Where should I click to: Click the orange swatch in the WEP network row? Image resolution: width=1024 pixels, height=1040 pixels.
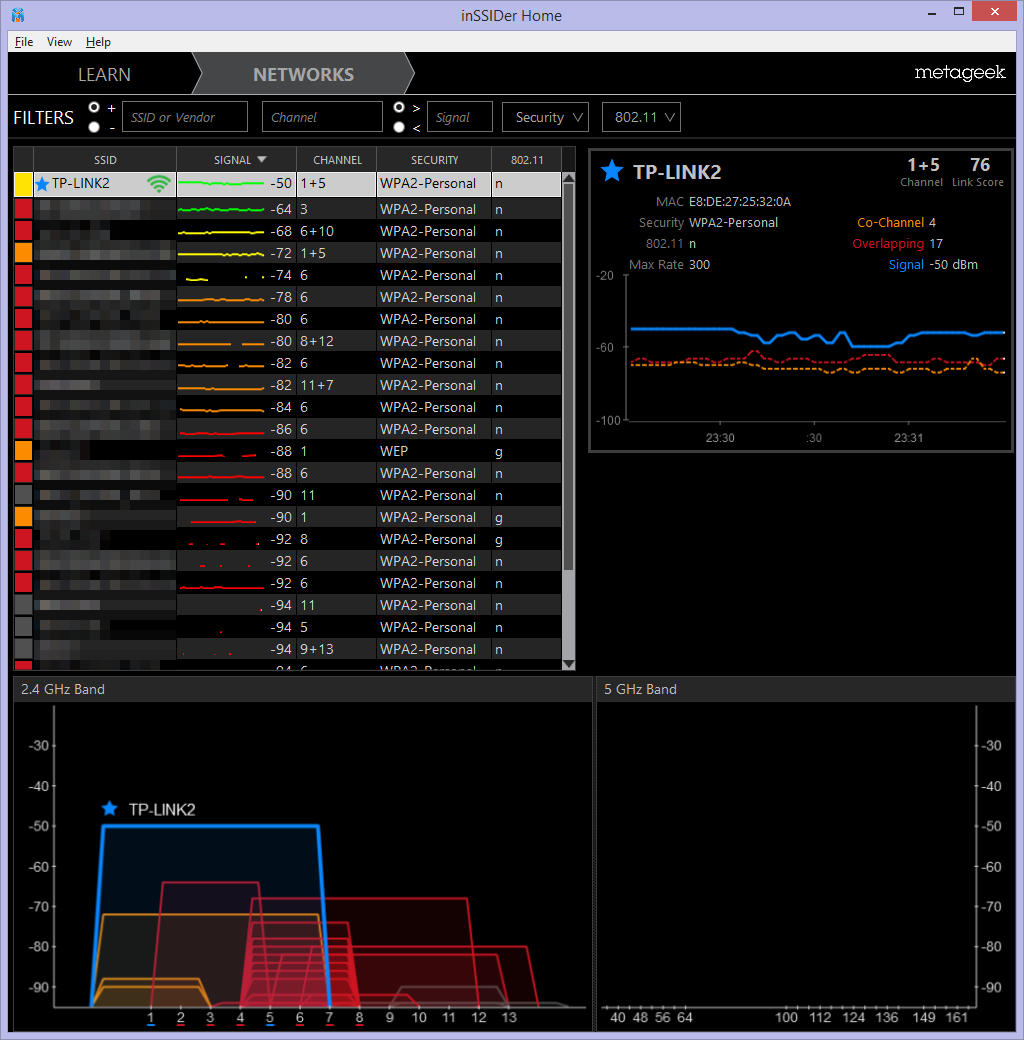(x=23, y=451)
